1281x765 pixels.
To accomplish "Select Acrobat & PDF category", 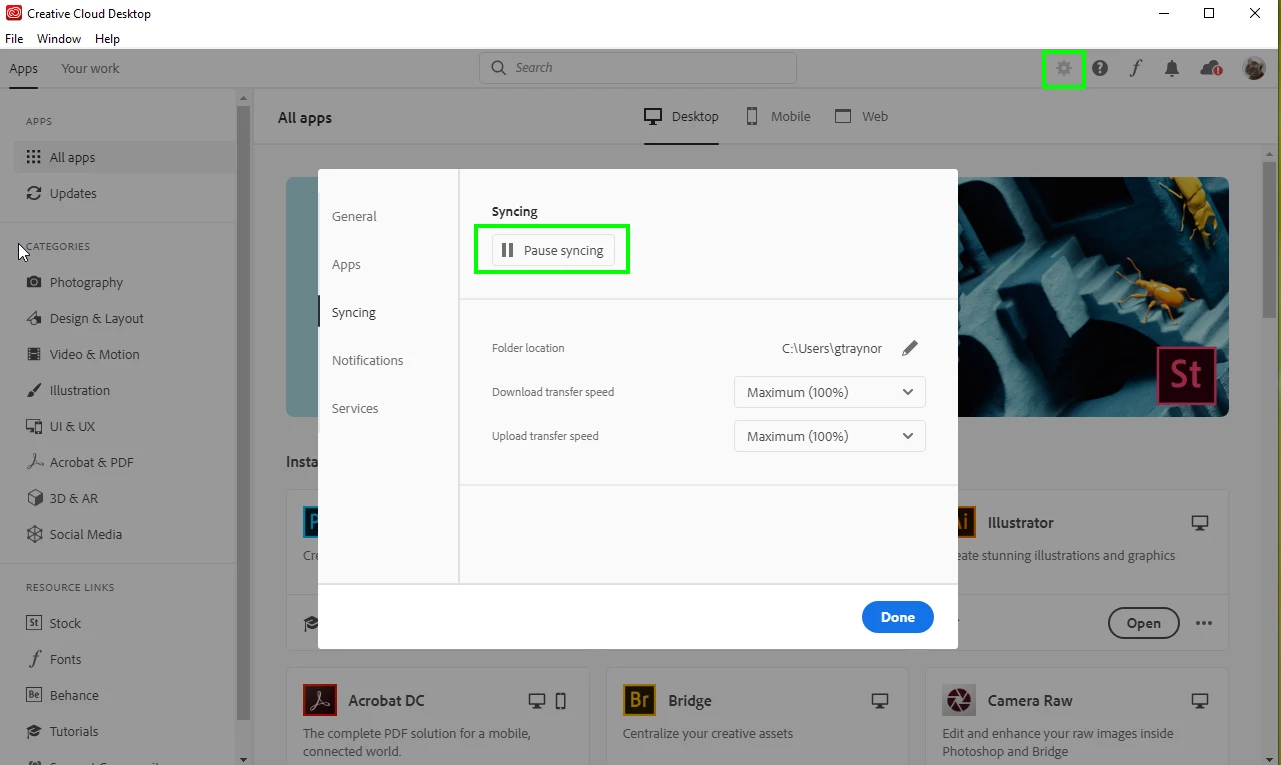I will point(79,462).
